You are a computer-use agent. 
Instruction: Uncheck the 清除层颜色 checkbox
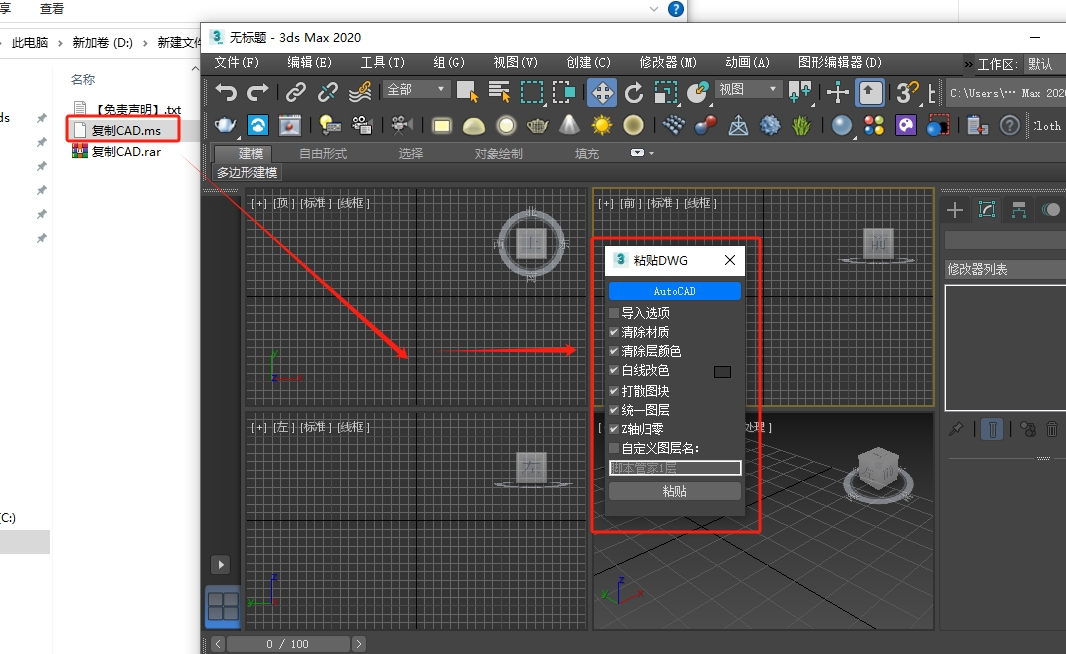614,351
